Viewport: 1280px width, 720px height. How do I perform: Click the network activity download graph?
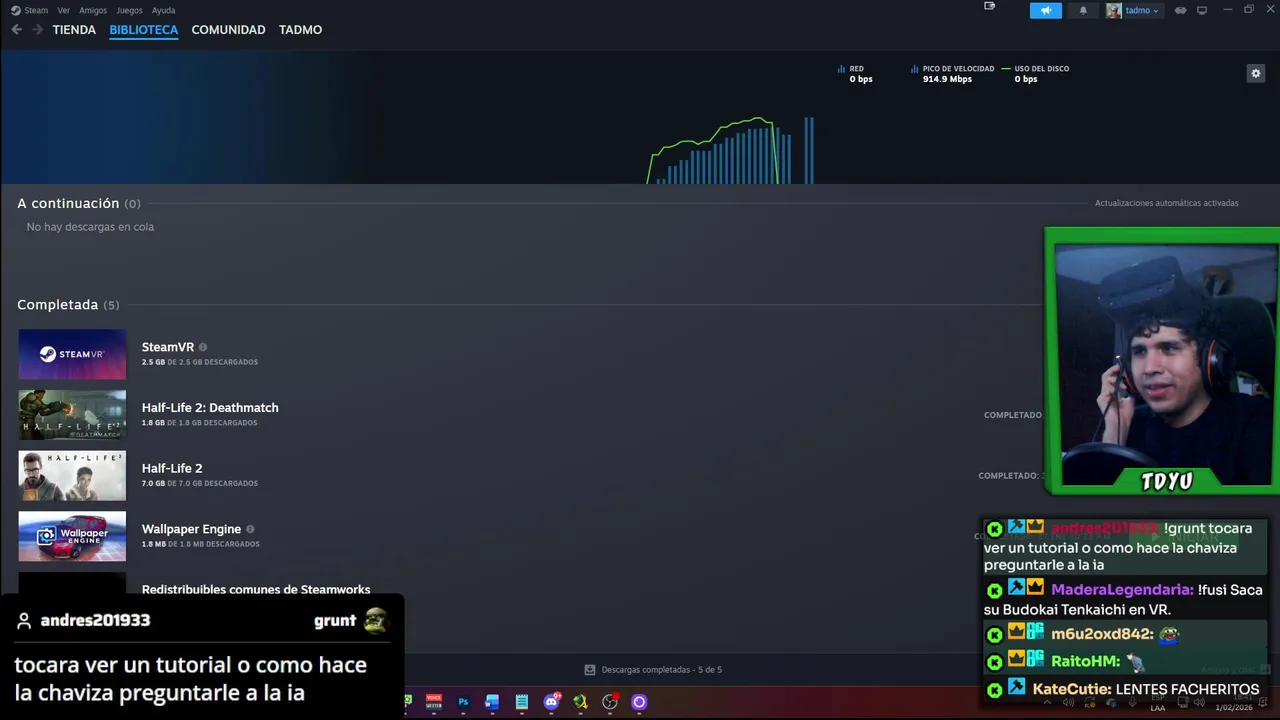click(731, 150)
